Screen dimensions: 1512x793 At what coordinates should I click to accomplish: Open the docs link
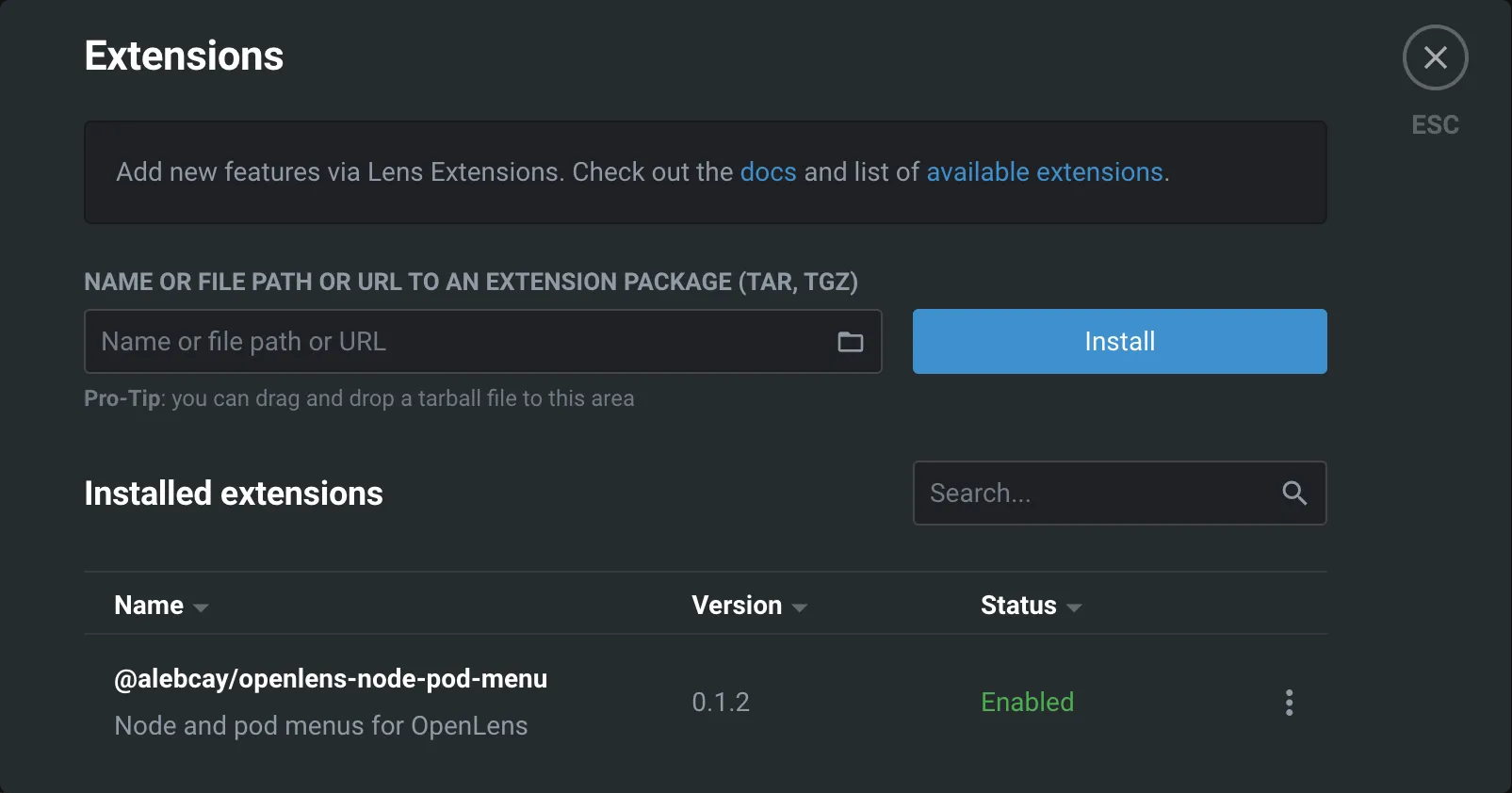[768, 172]
